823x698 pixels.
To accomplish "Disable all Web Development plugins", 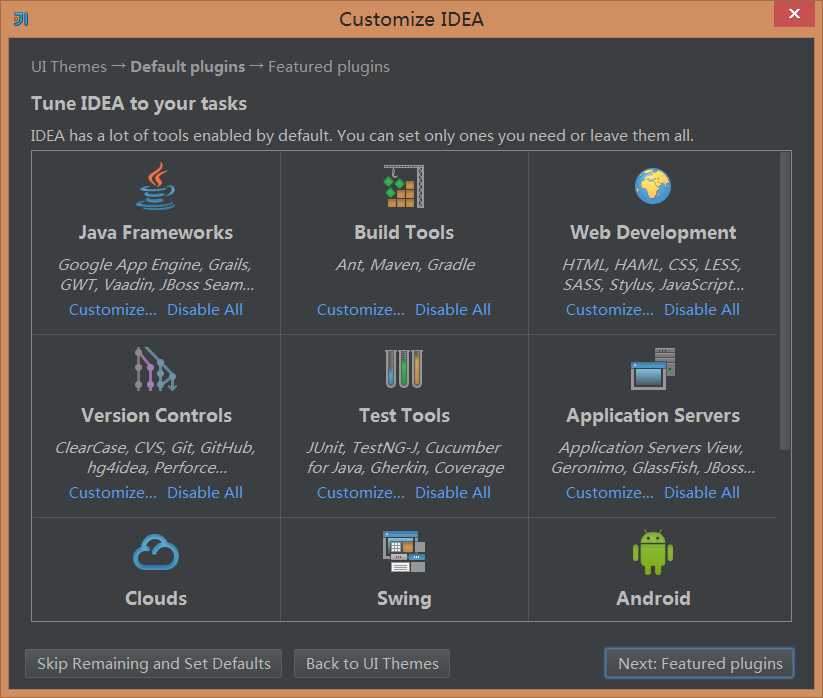I will (702, 310).
